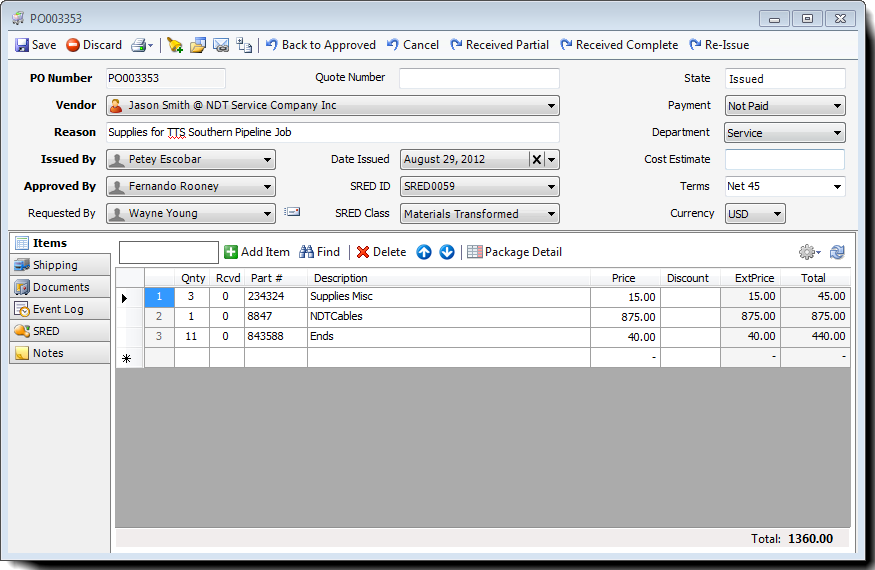Open the Approved By dropdown
Screen dimensions: 875x570
[x=267, y=186]
